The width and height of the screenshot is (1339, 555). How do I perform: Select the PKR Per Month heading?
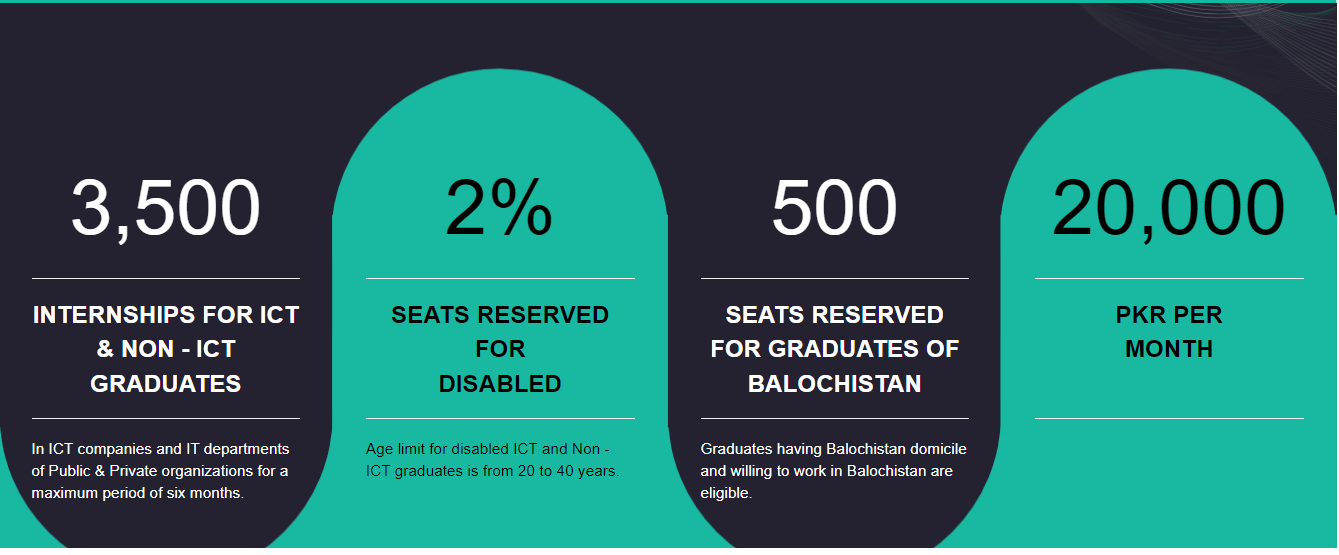point(1169,332)
